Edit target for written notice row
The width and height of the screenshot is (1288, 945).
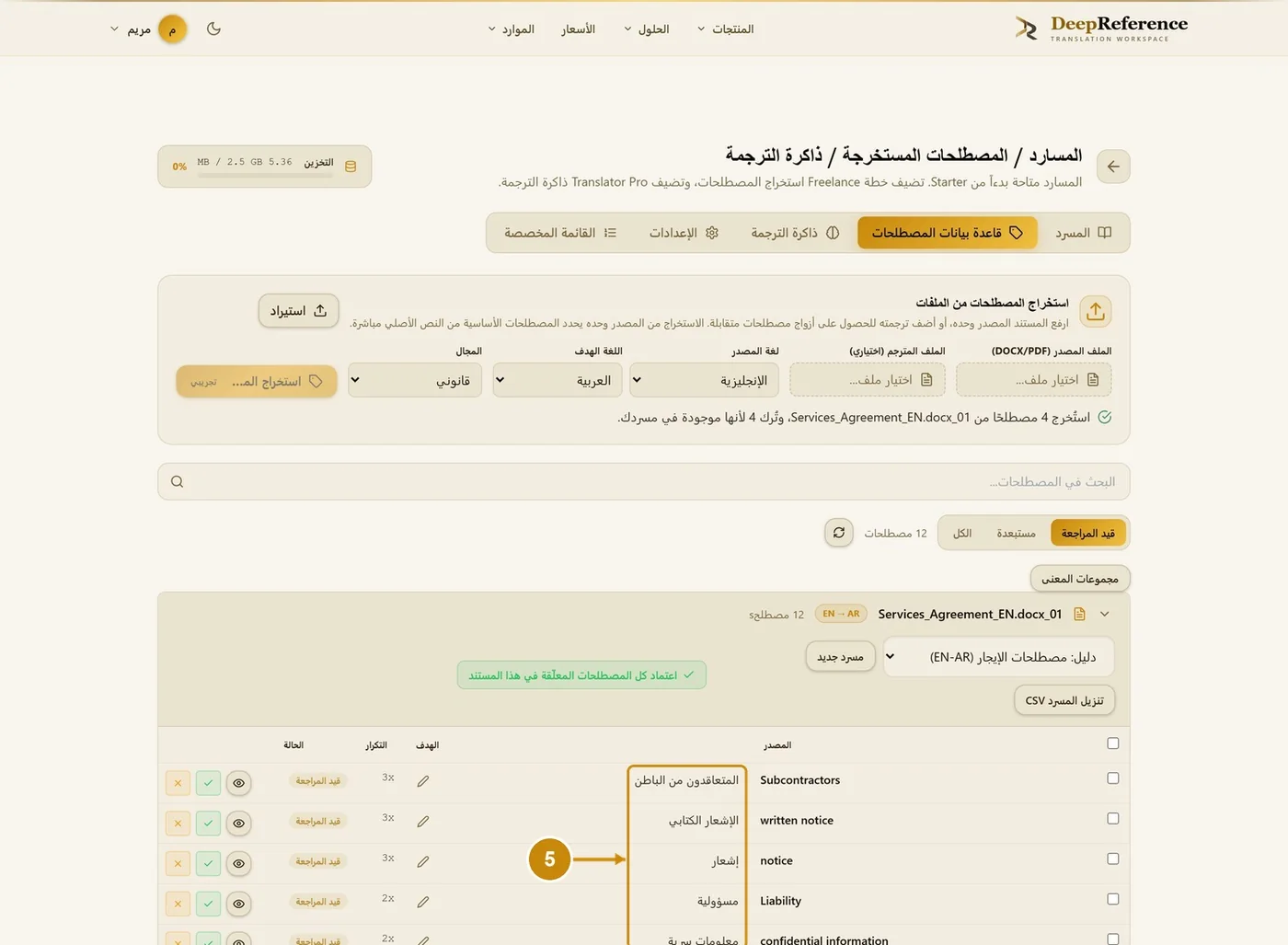[x=423, y=822]
